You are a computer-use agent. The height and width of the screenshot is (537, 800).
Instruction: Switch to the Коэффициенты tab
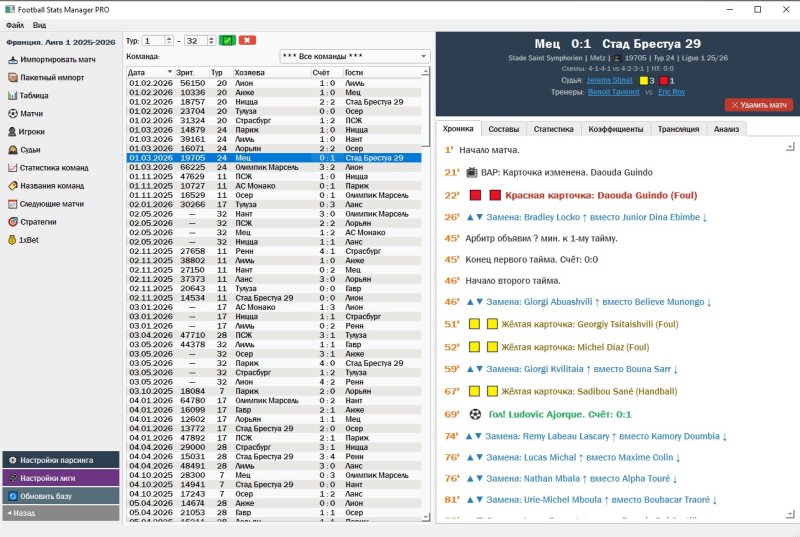click(x=616, y=130)
